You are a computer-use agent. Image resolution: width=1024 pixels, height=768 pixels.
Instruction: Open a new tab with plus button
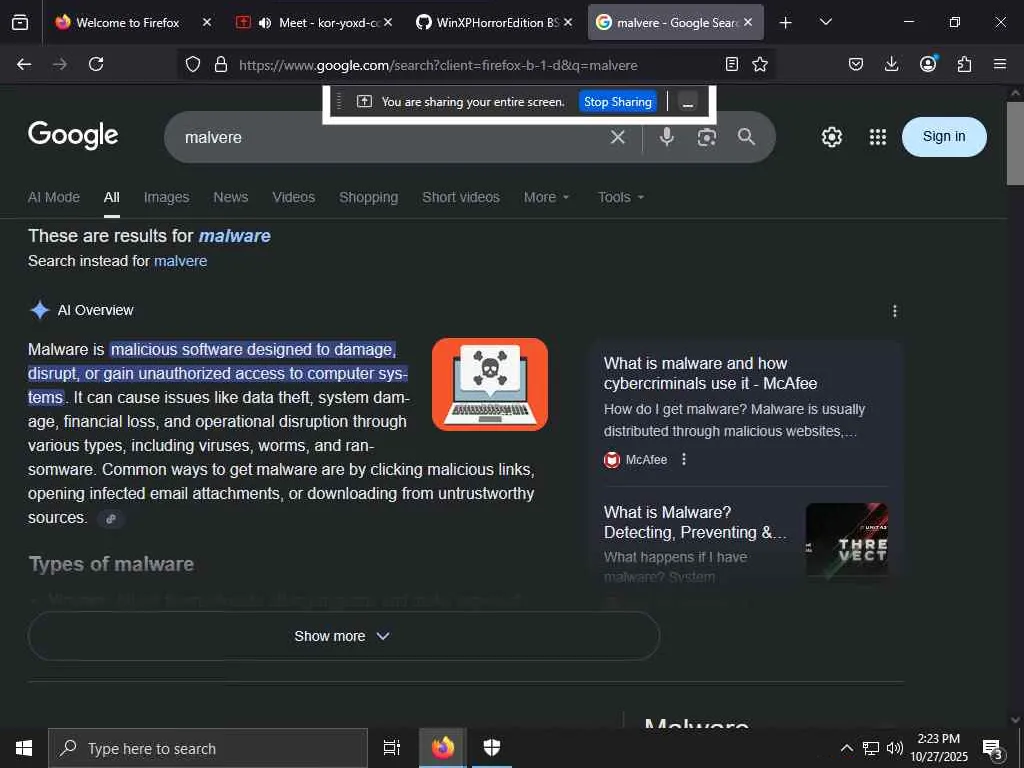[786, 23]
